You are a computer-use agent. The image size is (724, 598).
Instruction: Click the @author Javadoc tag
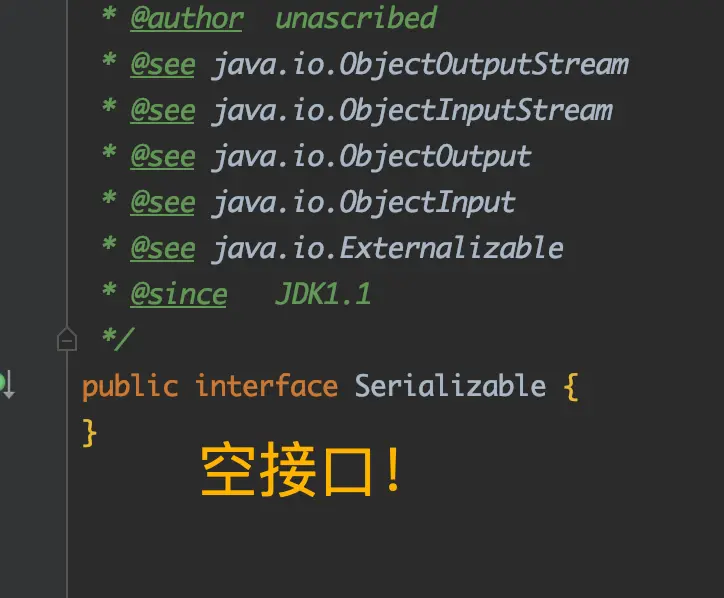(x=187, y=19)
